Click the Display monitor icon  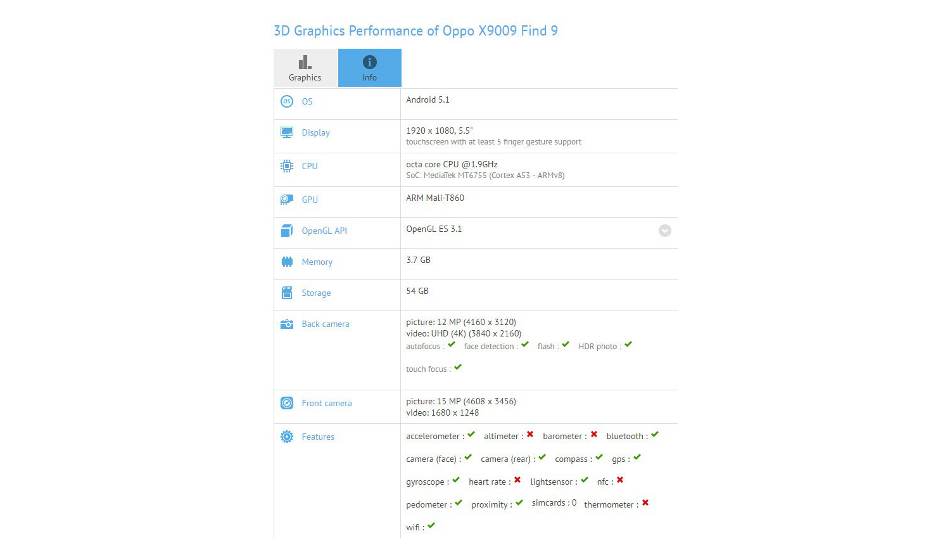pos(287,133)
